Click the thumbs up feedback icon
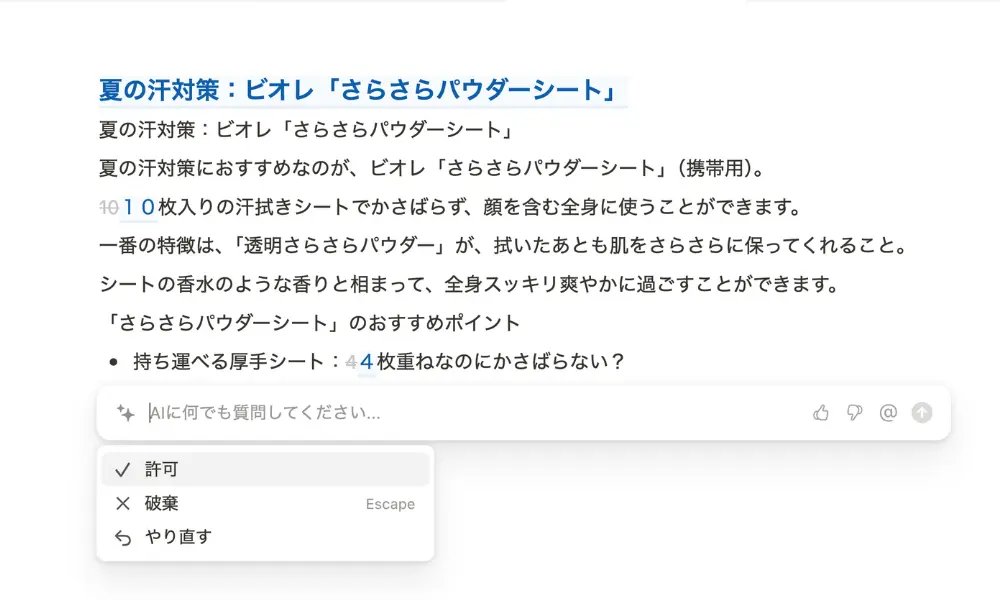The height and width of the screenshot is (600, 1000). coord(821,413)
